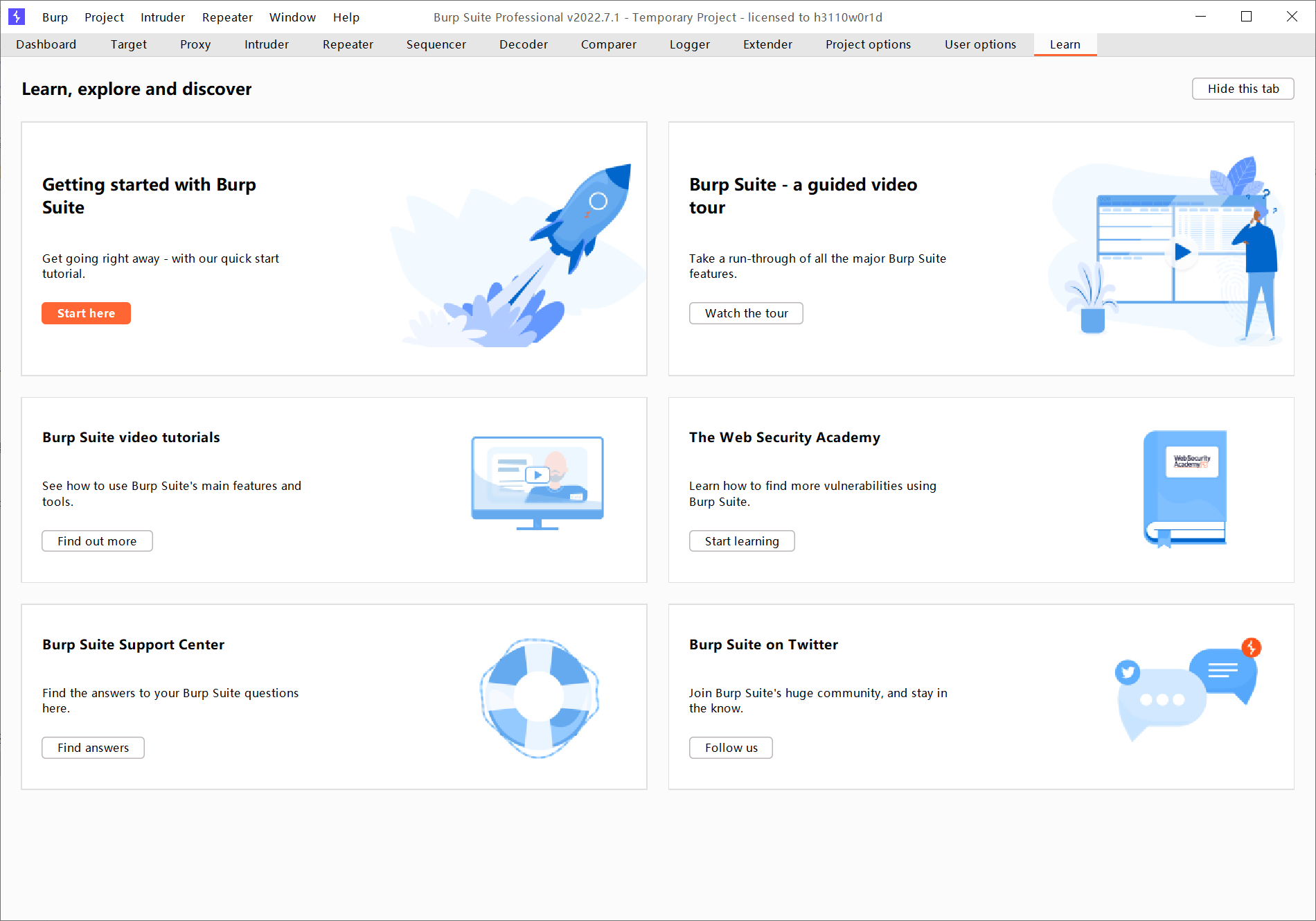Viewport: 1316px width, 921px height.
Task: Close the Burp Suite window
Action: (x=1292, y=17)
